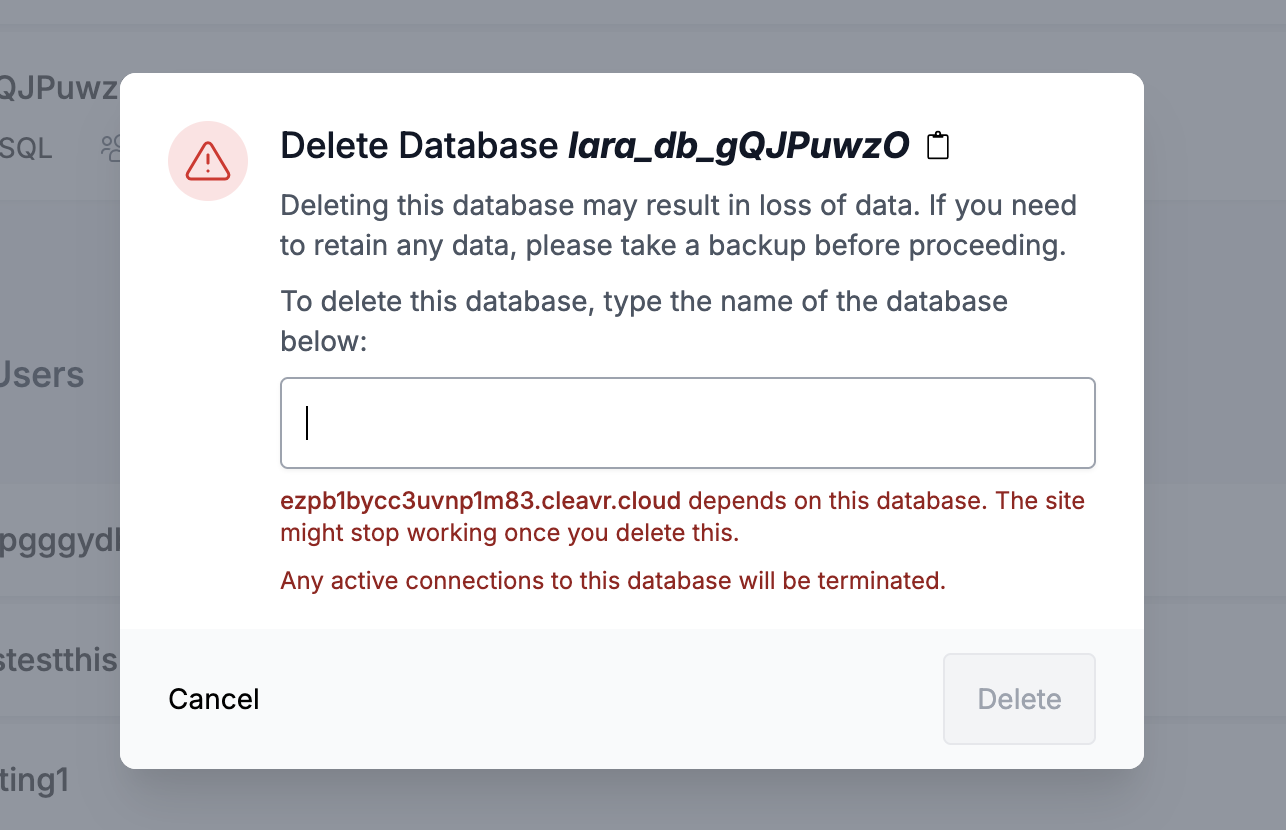Select the SQL label behind the dialog
The image size is (1286, 830).
point(26,149)
